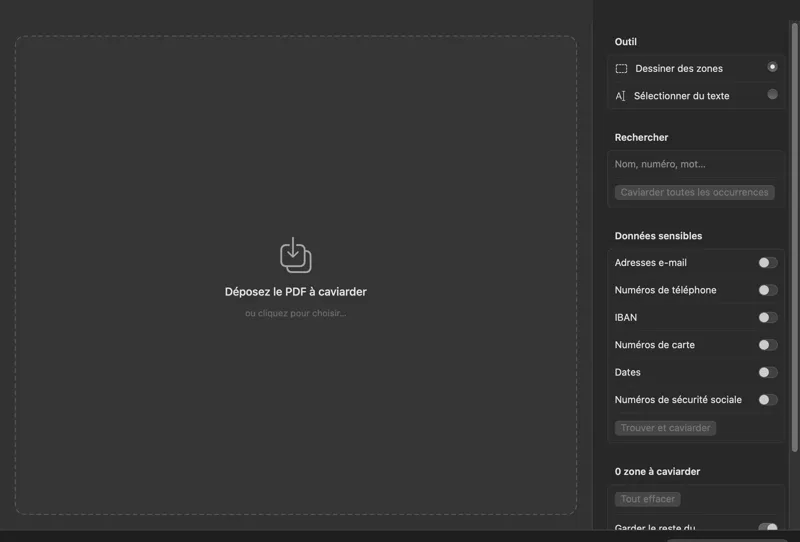The image size is (800, 542).
Task: Click ou cliquez pour choisir link
Action: pyautogui.click(x=295, y=313)
